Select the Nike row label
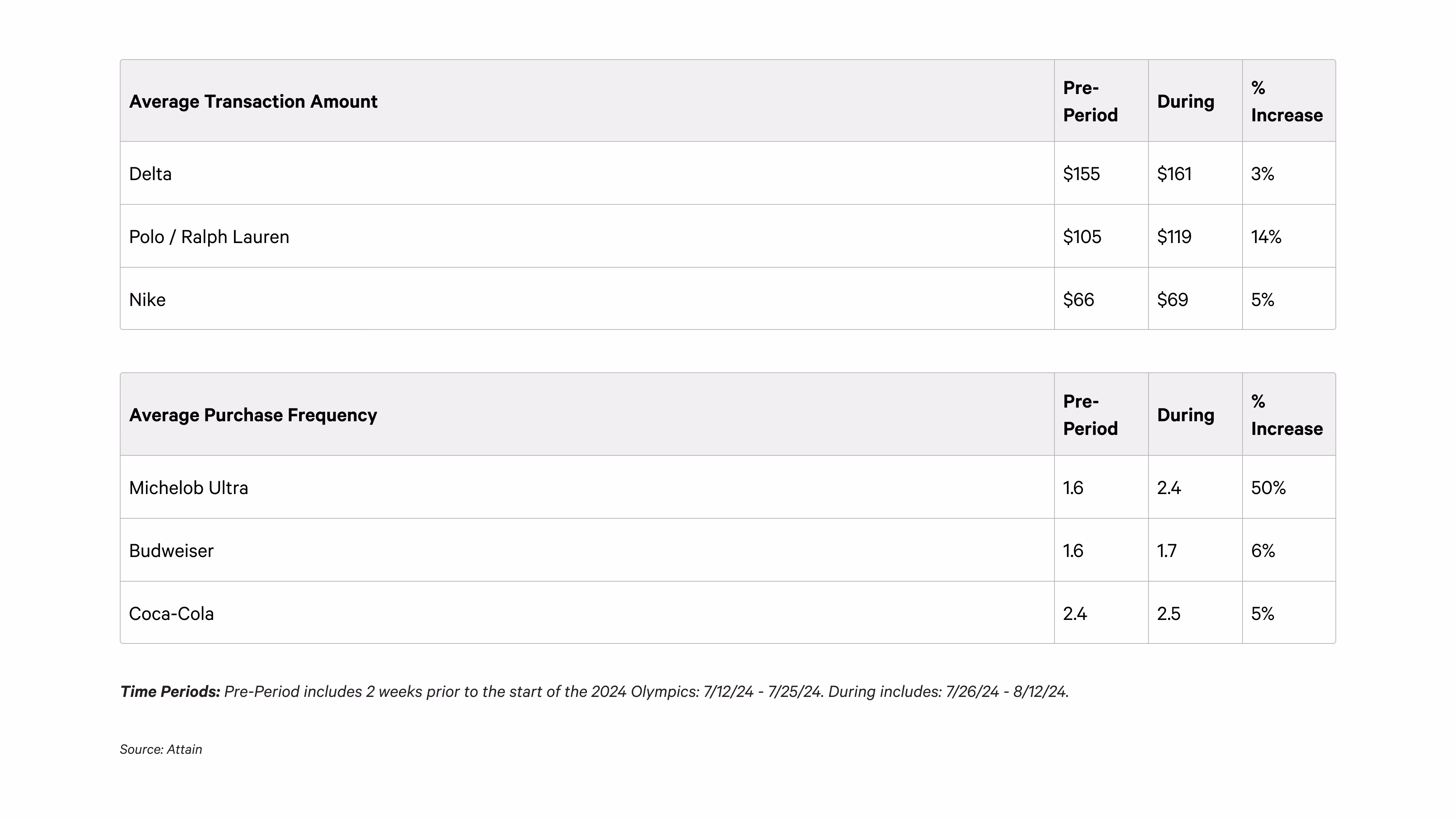Screen dimensions: 1456x819 pyautogui.click(x=147, y=300)
